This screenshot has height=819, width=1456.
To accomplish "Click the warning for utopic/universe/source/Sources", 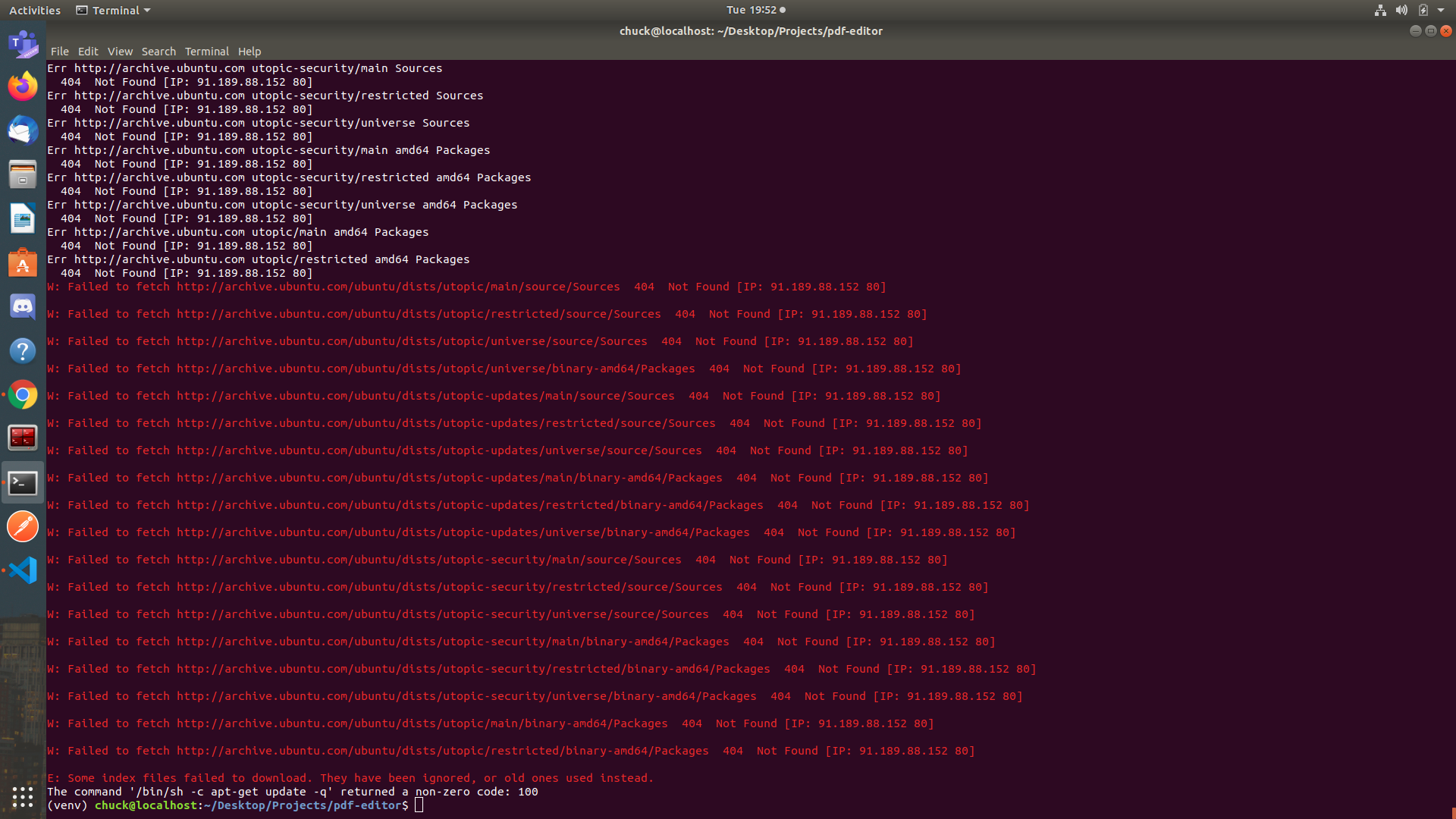I will pyautogui.click(x=480, y=341).
